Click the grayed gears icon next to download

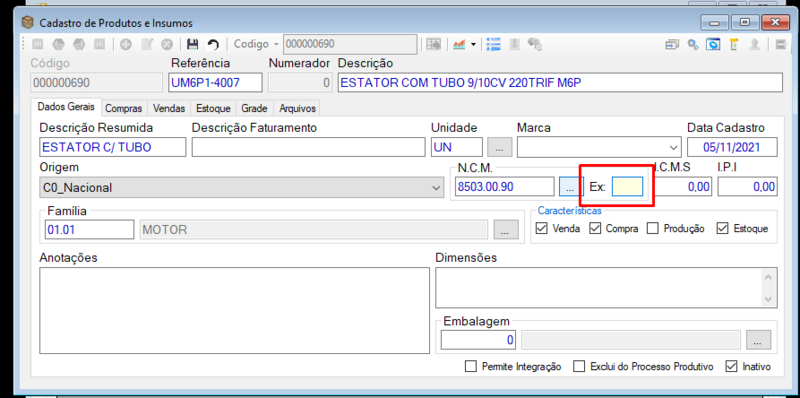pyautogui.click(x=534, y=44)
